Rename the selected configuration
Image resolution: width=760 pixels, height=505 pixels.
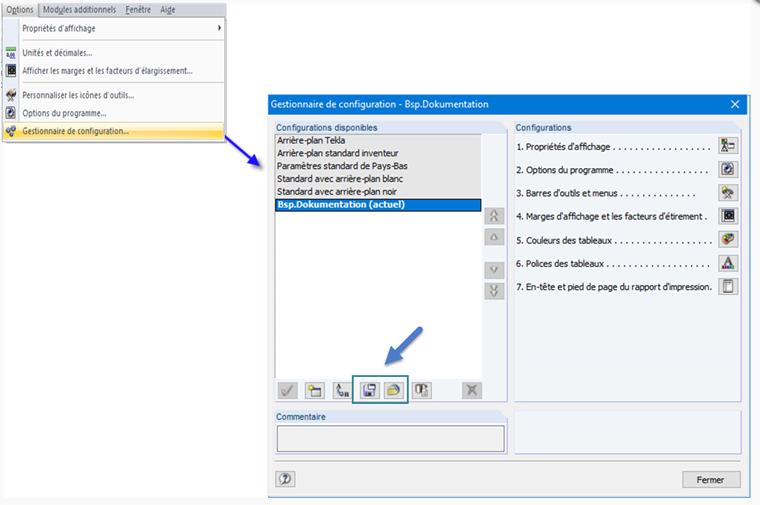342,390
